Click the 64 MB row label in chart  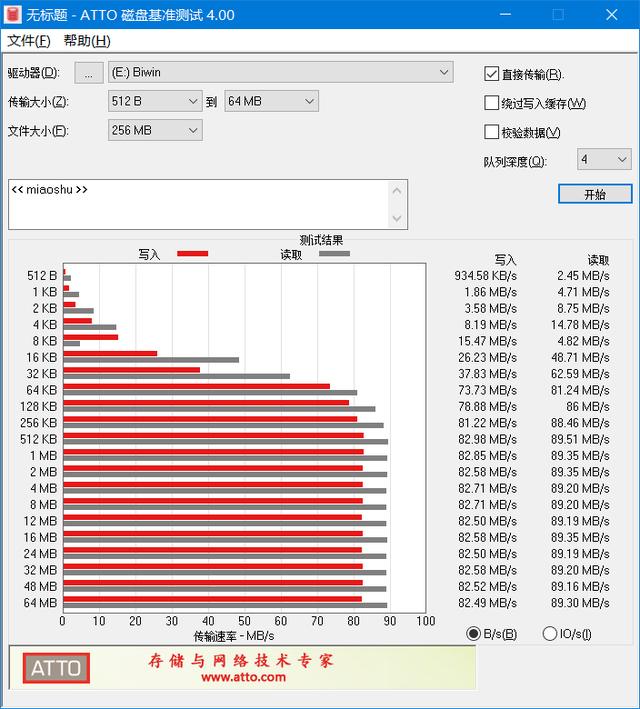pos(40,603)
